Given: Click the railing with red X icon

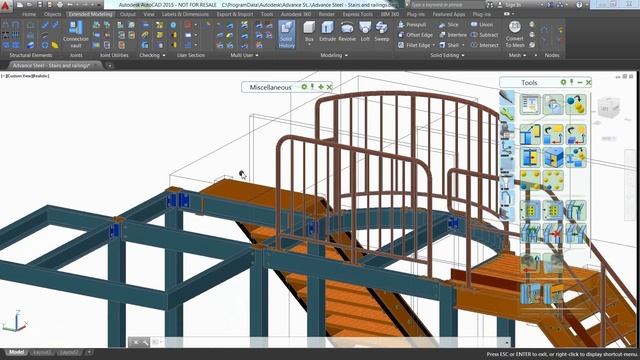Looking at the screenshot, I should pyautogui.click(x=553, y=233).
